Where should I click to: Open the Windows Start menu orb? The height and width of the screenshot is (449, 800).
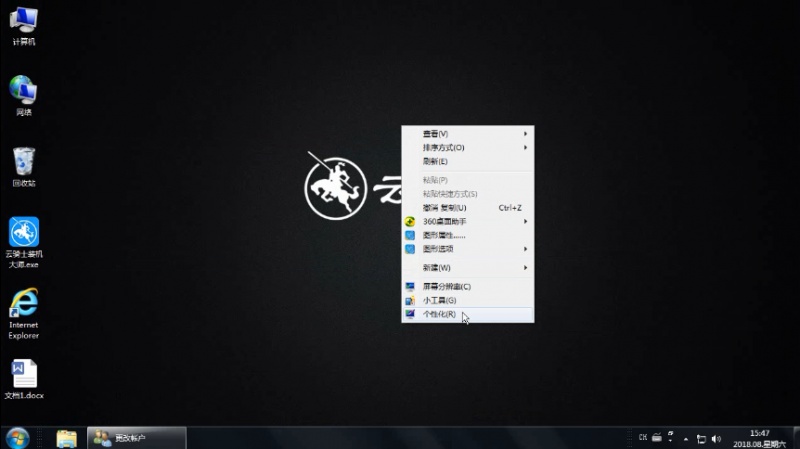click(x=17, y=438)
